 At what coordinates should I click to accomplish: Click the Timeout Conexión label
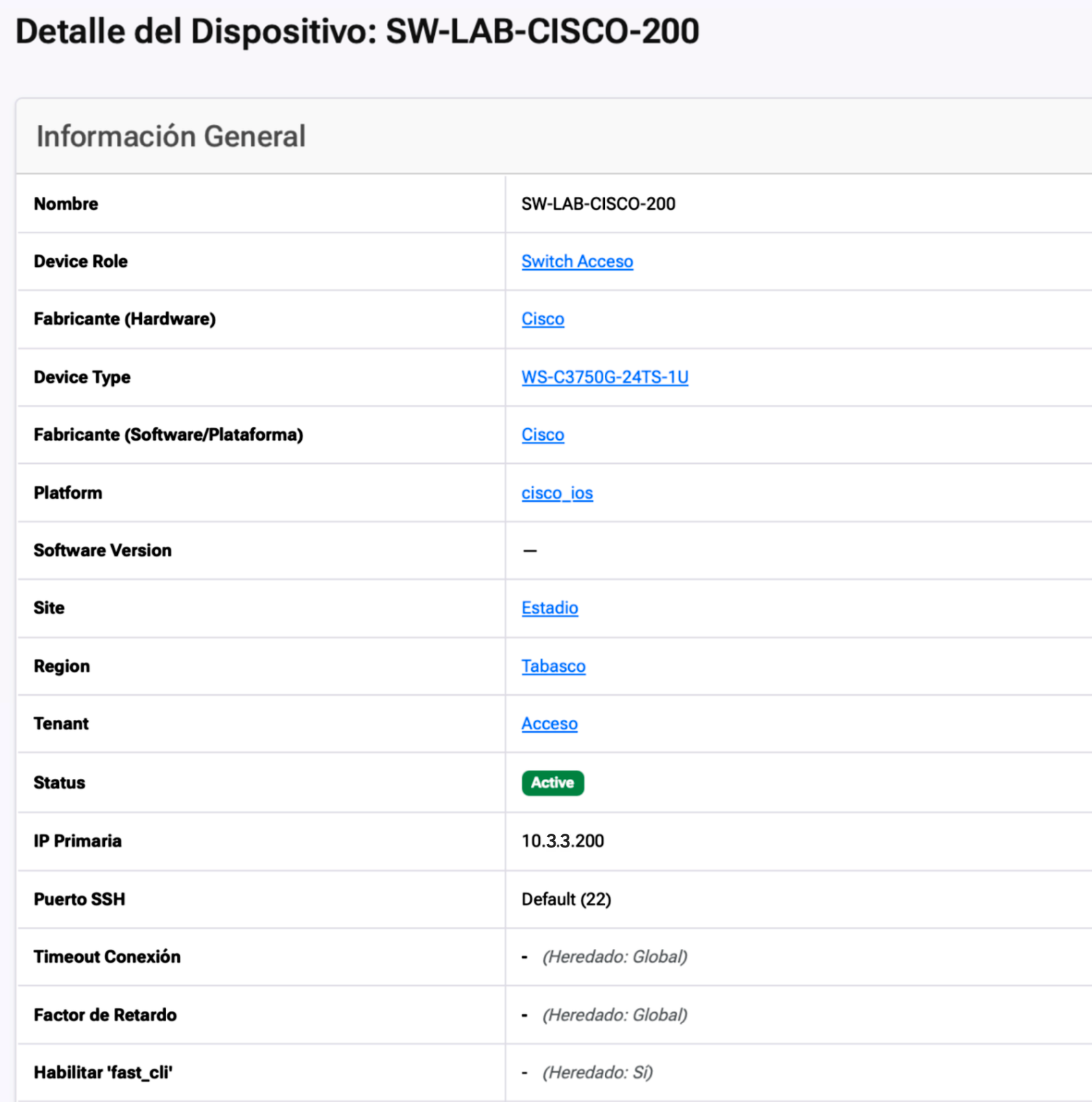[107, 957]
